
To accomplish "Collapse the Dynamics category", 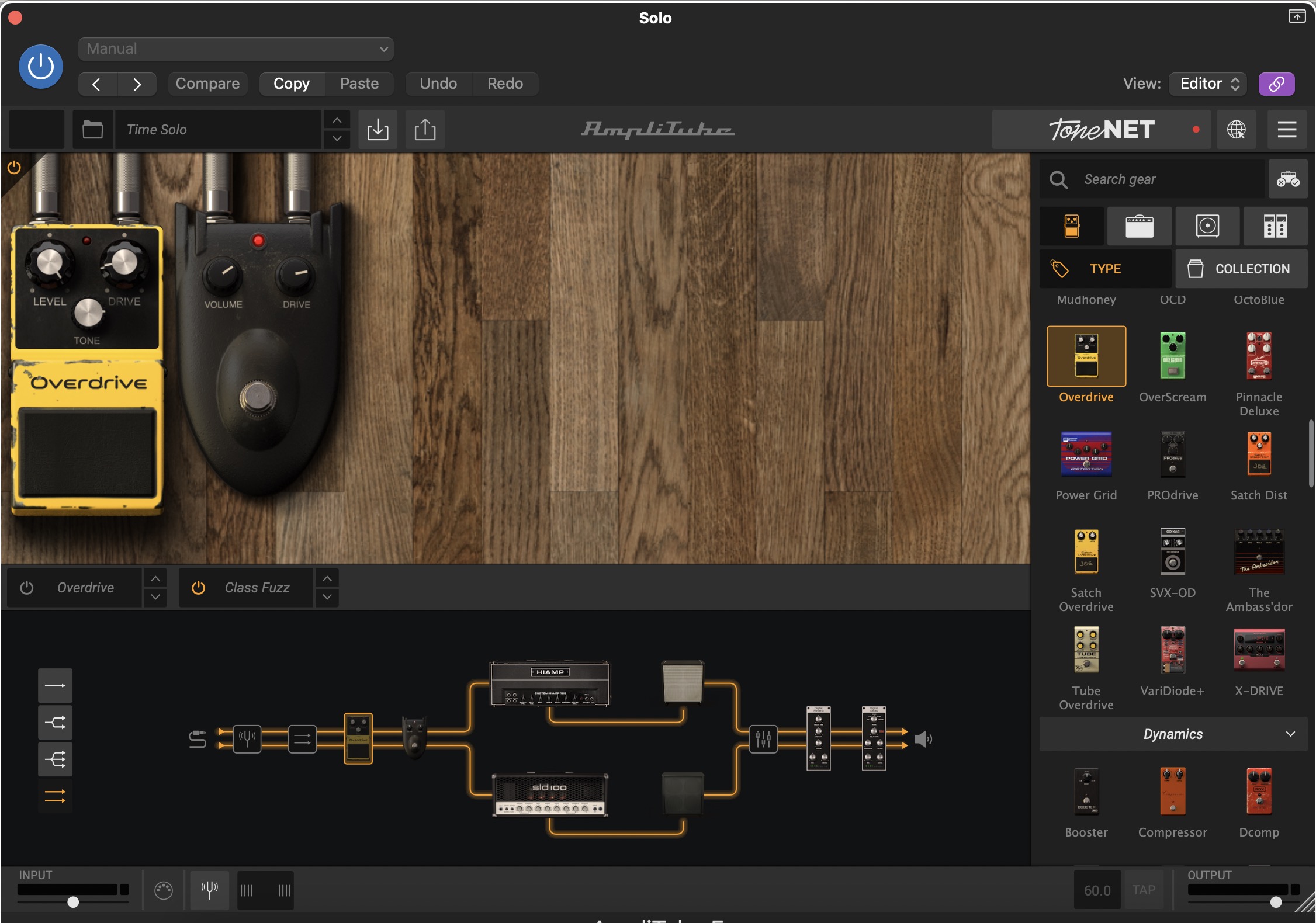I will [1173, 734].
